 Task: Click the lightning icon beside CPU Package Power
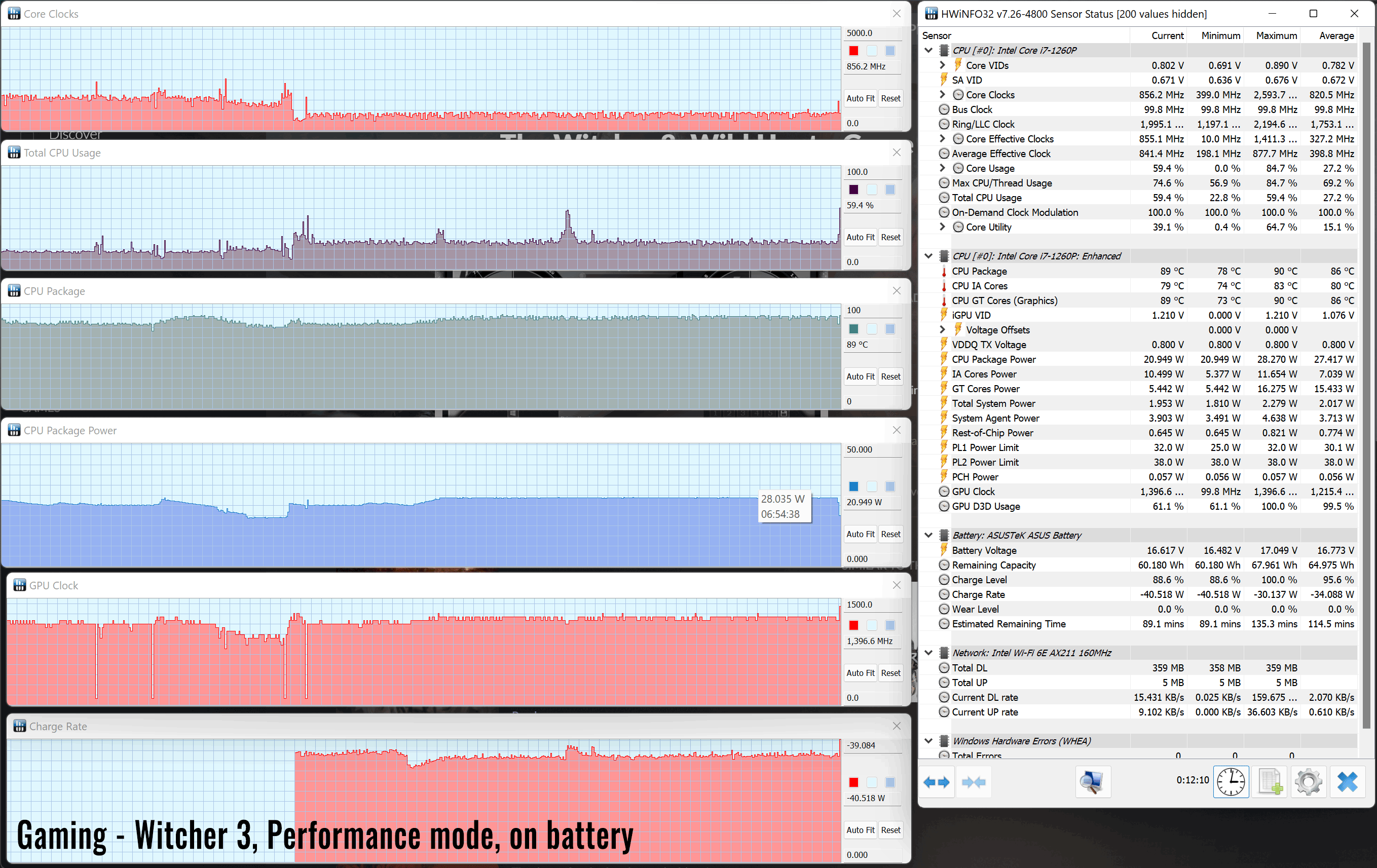(944, 359)
